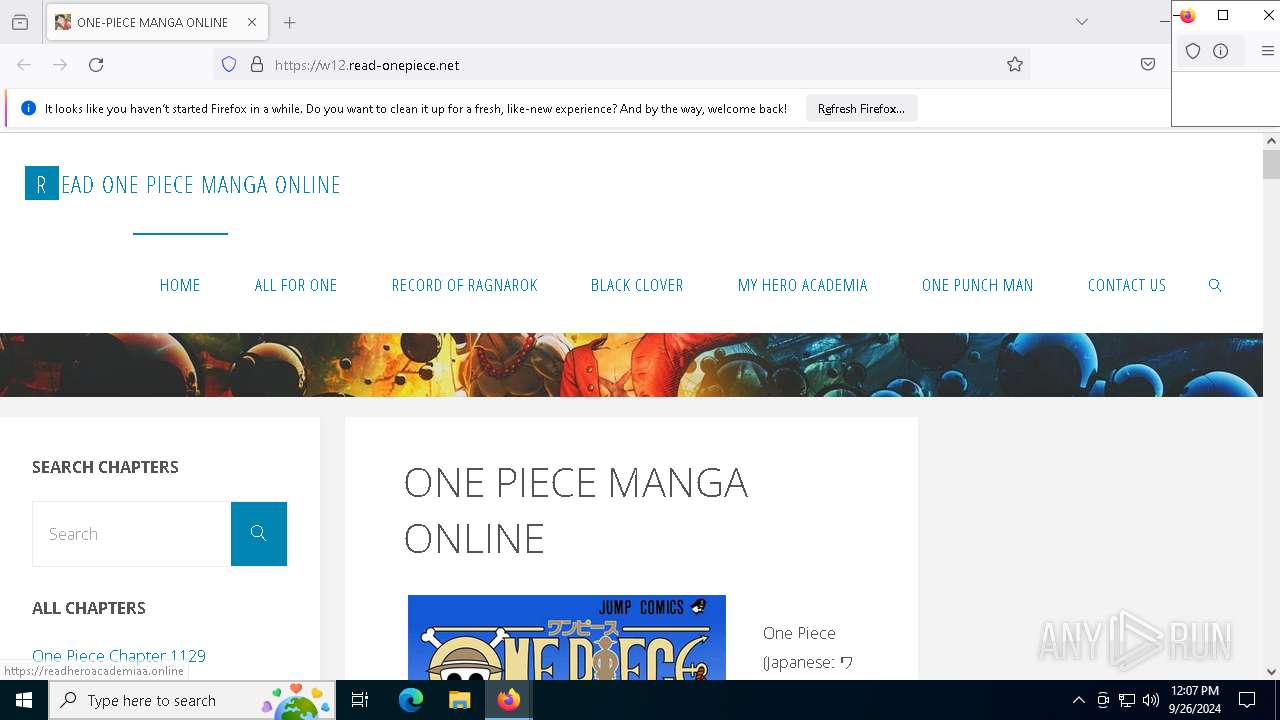Click the taskbar search box
Image resolution: width=1280 pixels, height=720 pixels.
(x=192, y=700)
